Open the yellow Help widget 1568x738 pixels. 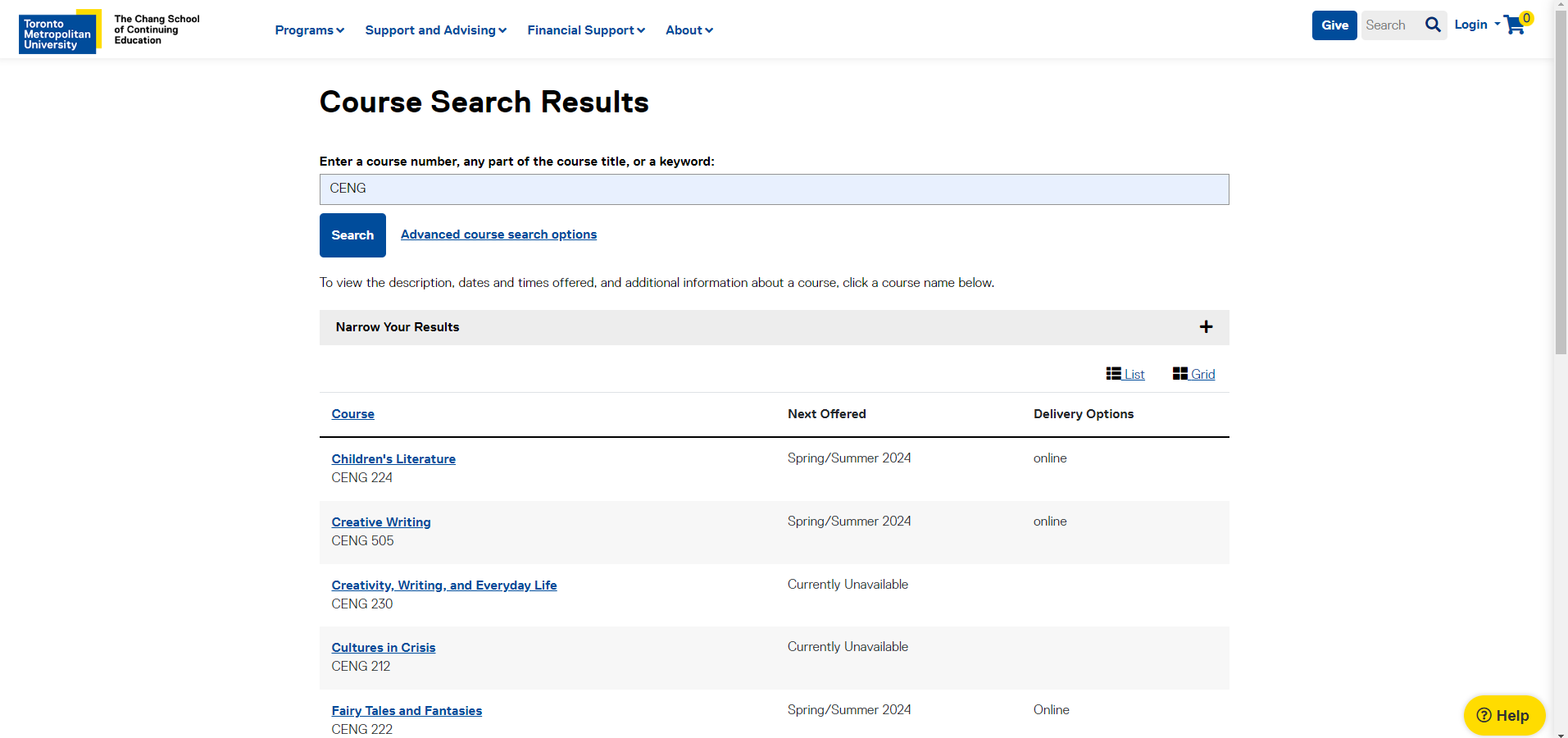pyautogui.click(x=1503, y=715)
